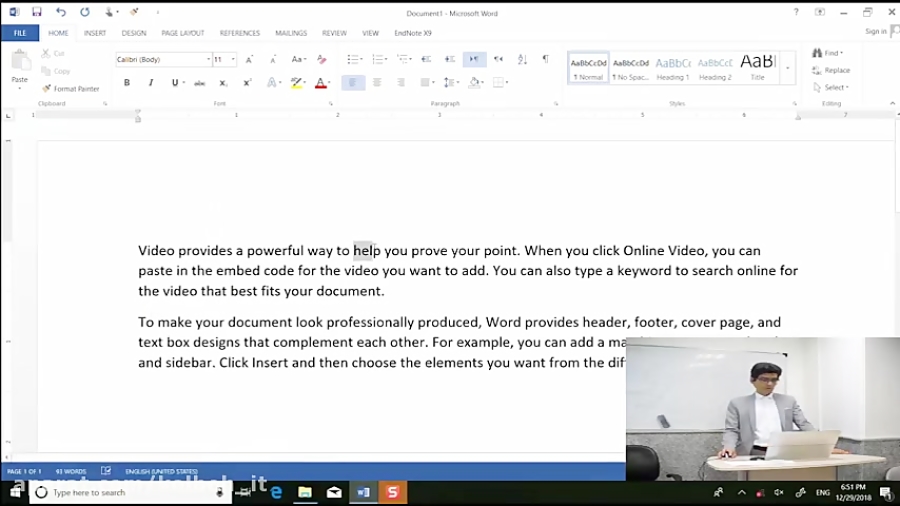Apply the Heading 1 style
The image size is (900, 506).
(x=673, y=68)
